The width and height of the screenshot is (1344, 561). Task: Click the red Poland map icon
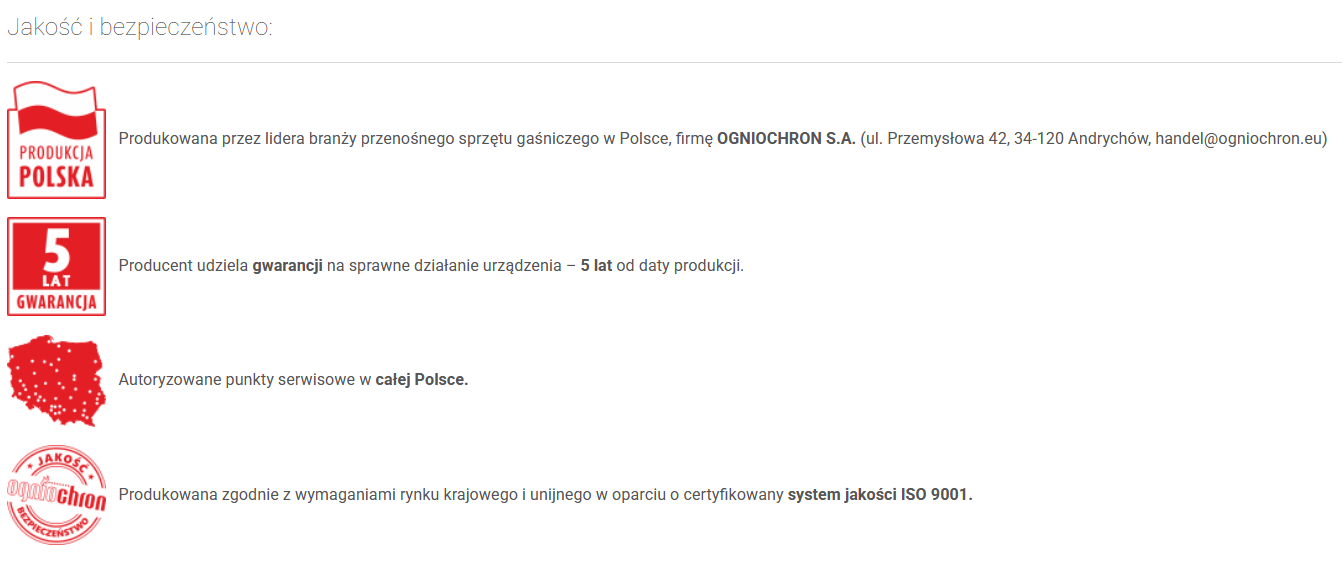tap(57, 381)
